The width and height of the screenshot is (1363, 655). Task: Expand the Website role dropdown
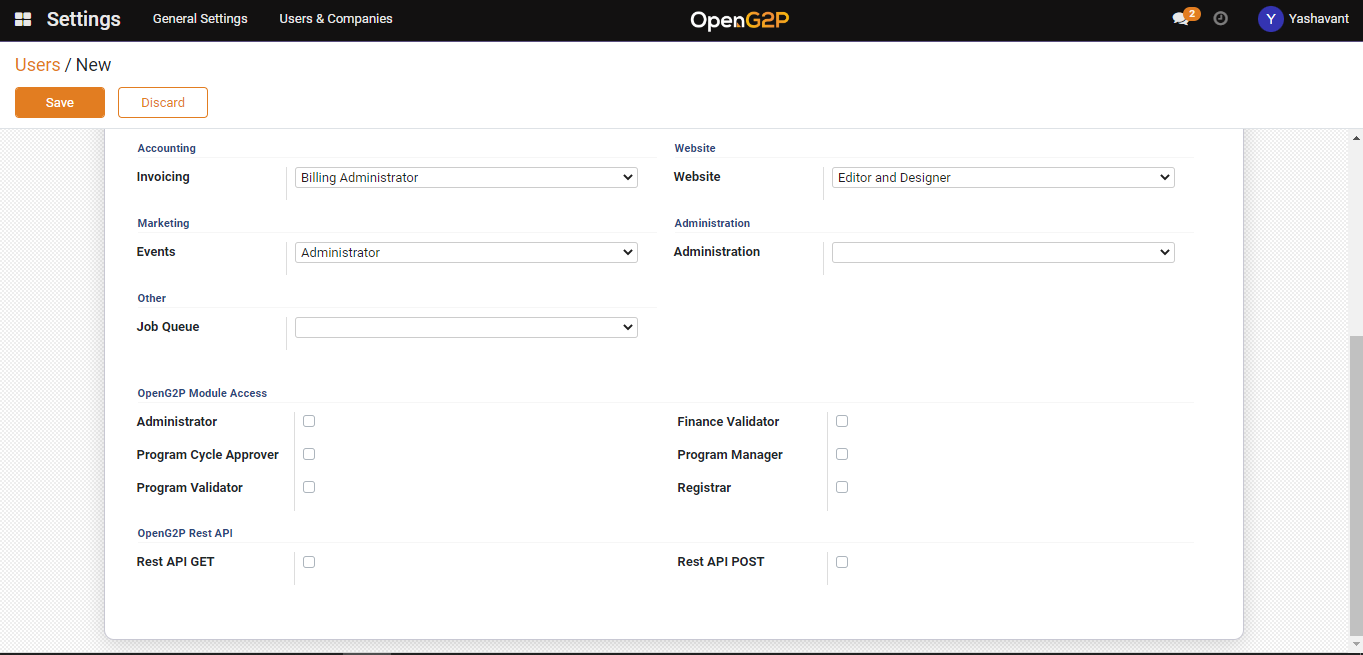1003,177
